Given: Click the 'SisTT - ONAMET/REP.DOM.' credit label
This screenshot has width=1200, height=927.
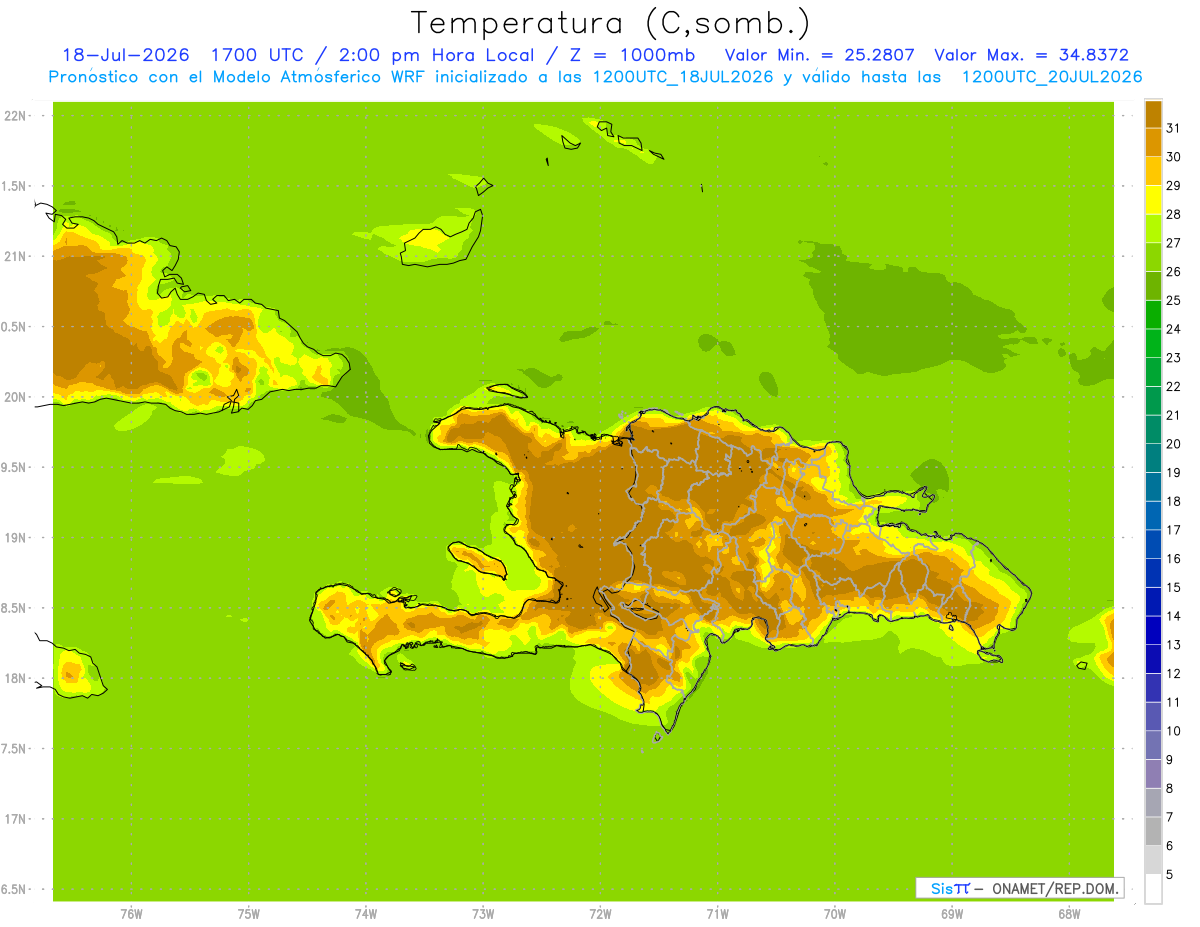Looking at the screenshot, I should click(1019, 888).
